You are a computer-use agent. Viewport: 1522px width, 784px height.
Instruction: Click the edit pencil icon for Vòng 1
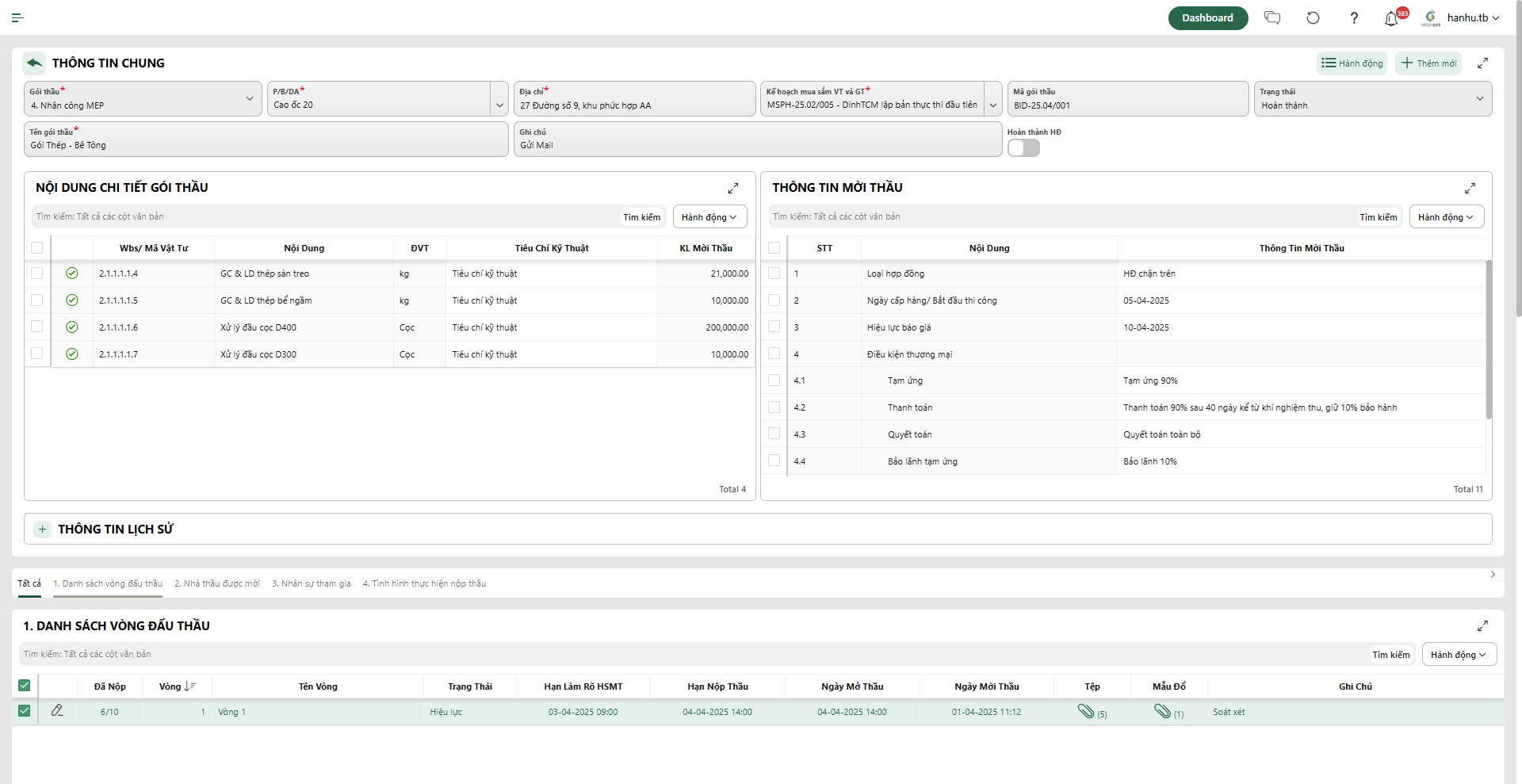tap(57, 711)
